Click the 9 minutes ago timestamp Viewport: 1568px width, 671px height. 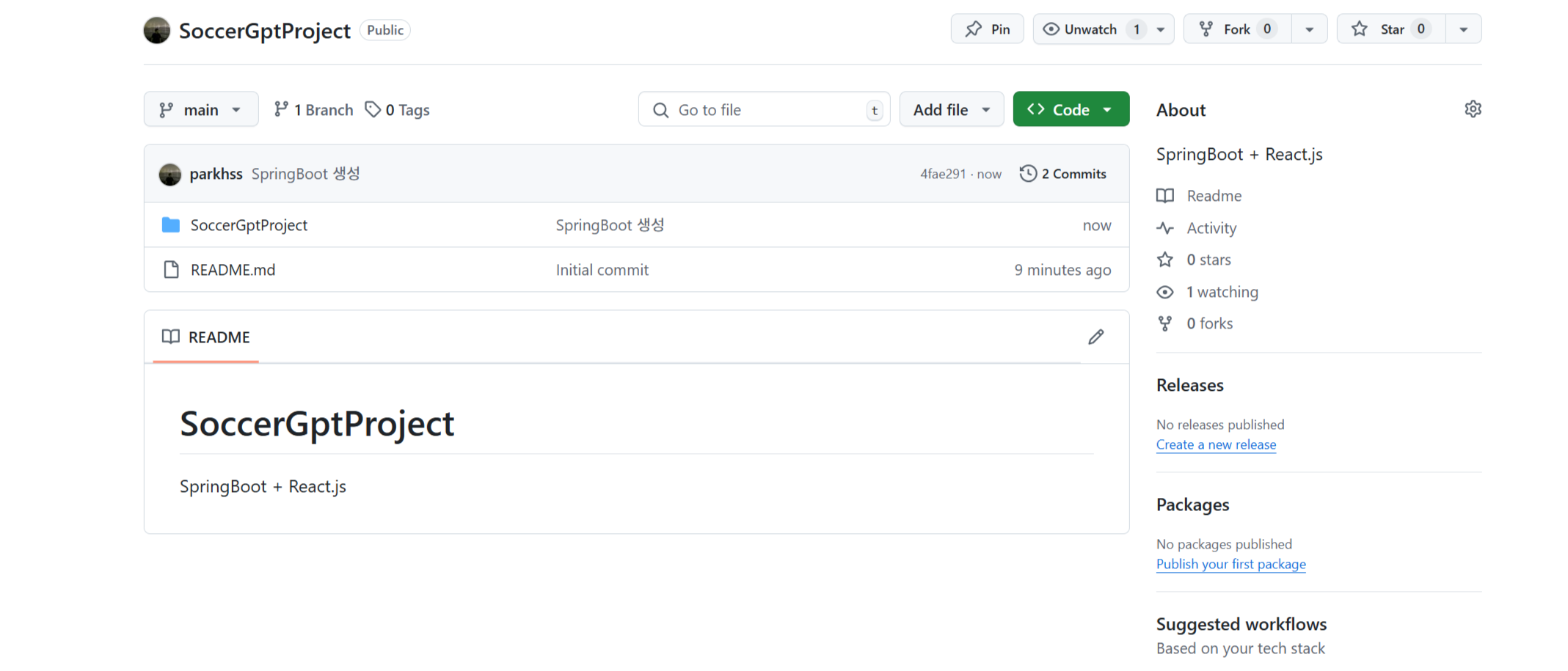pos(1062,270)
